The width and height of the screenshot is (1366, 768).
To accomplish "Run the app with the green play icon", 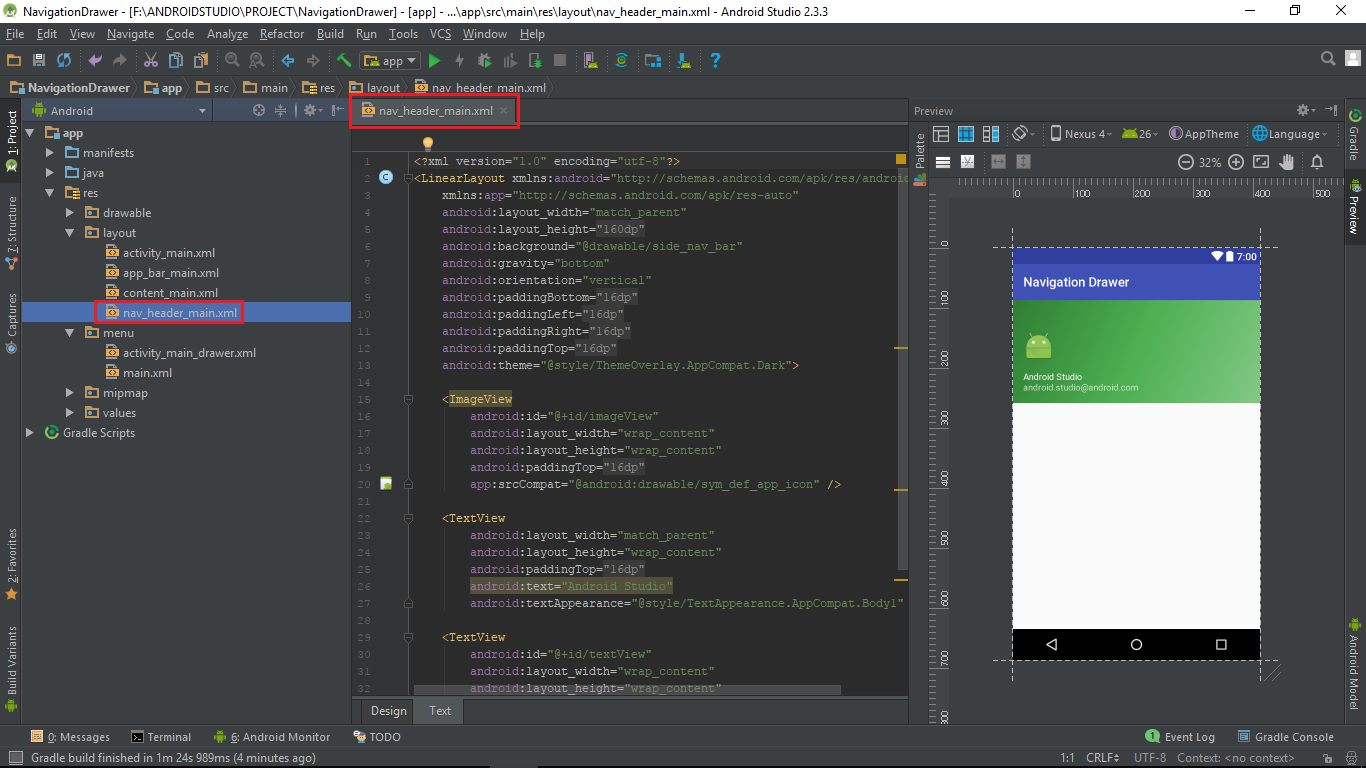I will [433, 60].
